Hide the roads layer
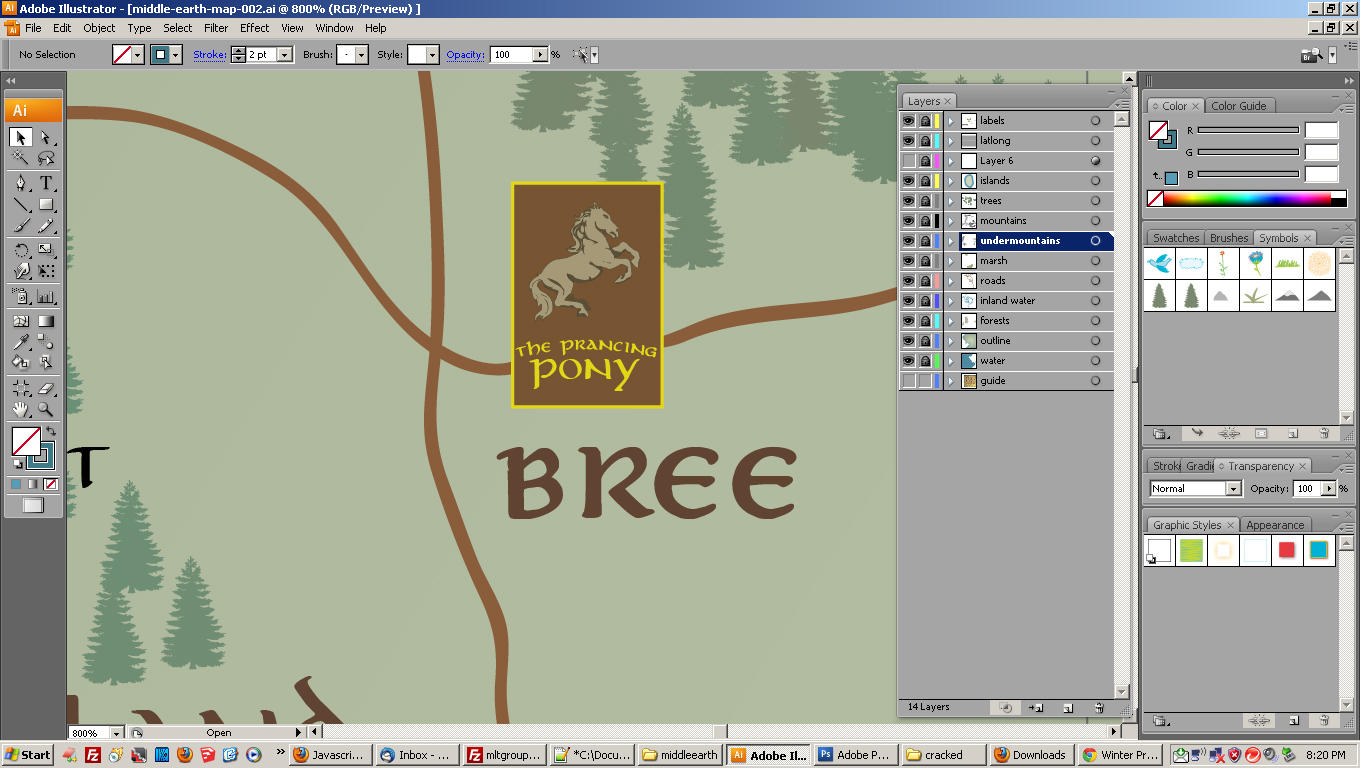This screenshot has width=1360, height=768. [908, 280]
